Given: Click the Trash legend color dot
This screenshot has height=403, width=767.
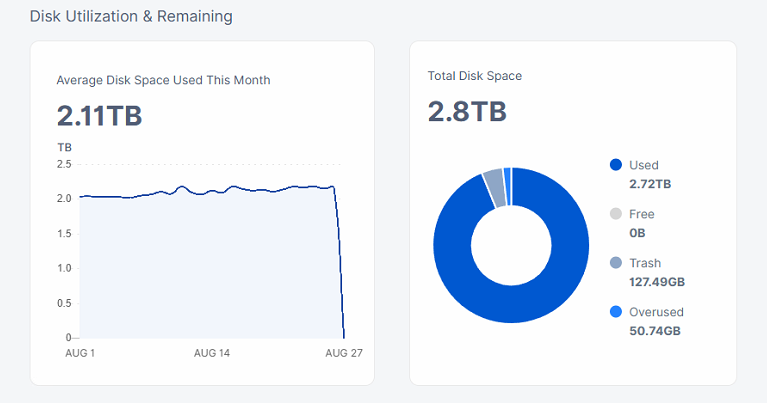Looking at the screenshot, I should tap(616, 263).
